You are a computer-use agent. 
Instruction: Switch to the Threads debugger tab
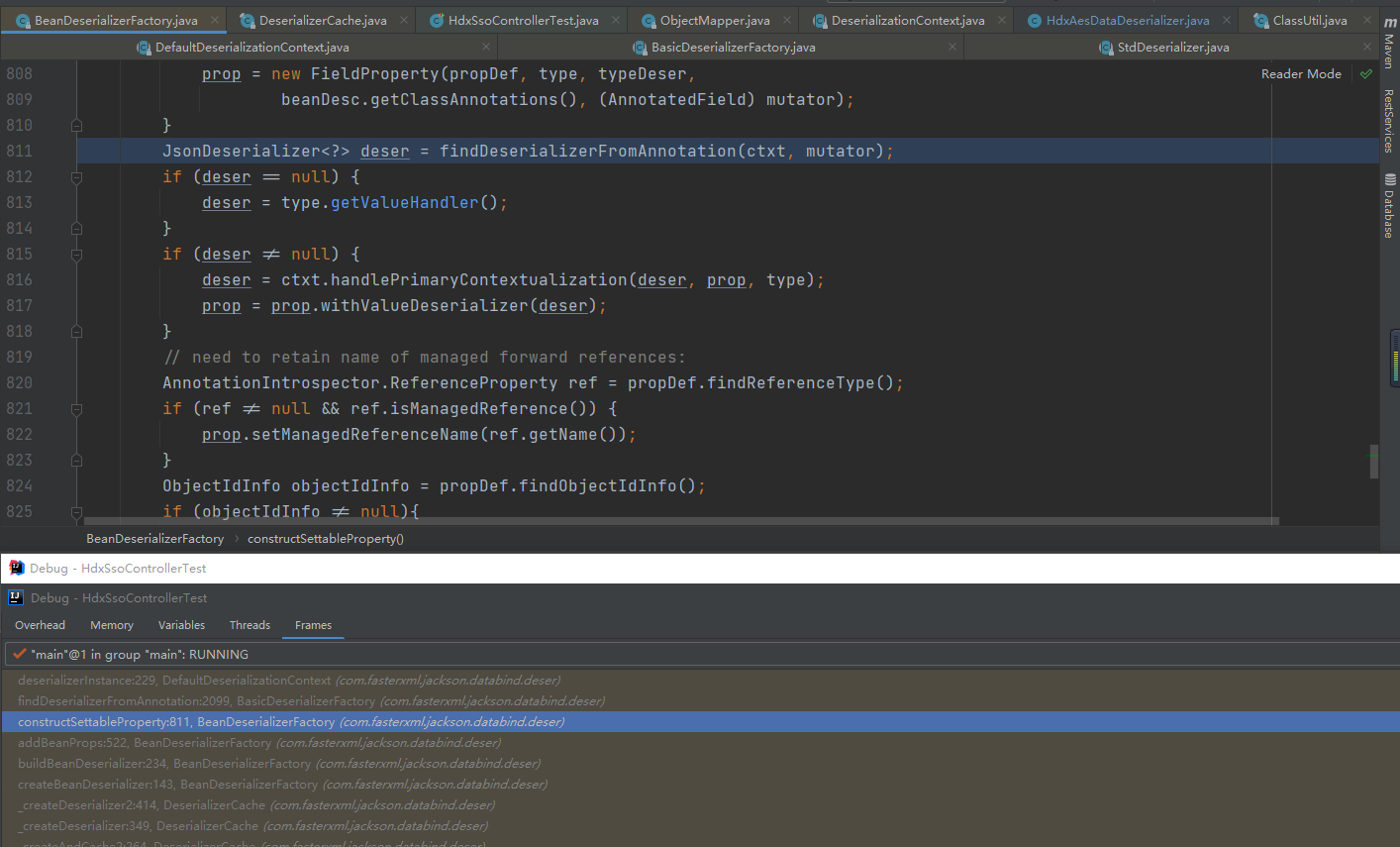[x=250, y=625]
